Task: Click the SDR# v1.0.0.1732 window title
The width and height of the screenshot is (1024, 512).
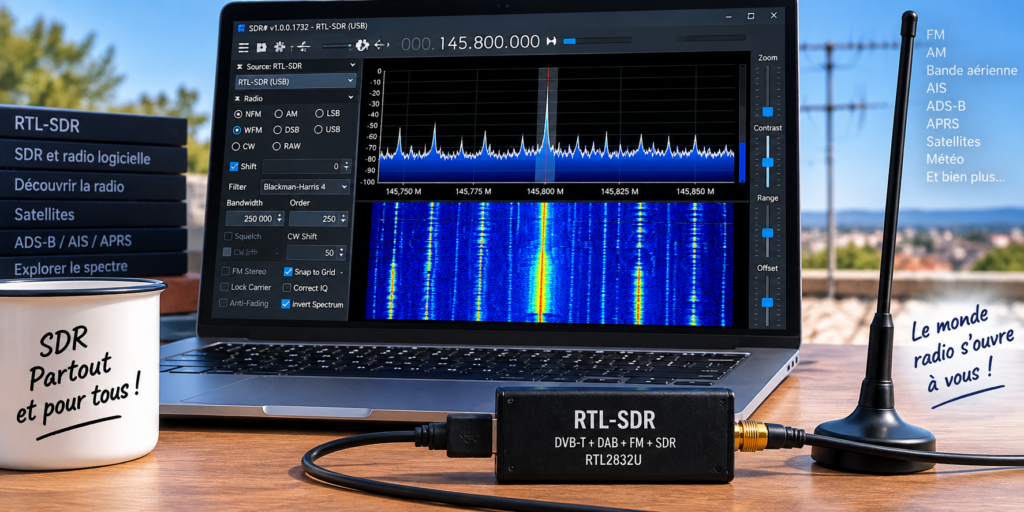Action: [308, 27]
